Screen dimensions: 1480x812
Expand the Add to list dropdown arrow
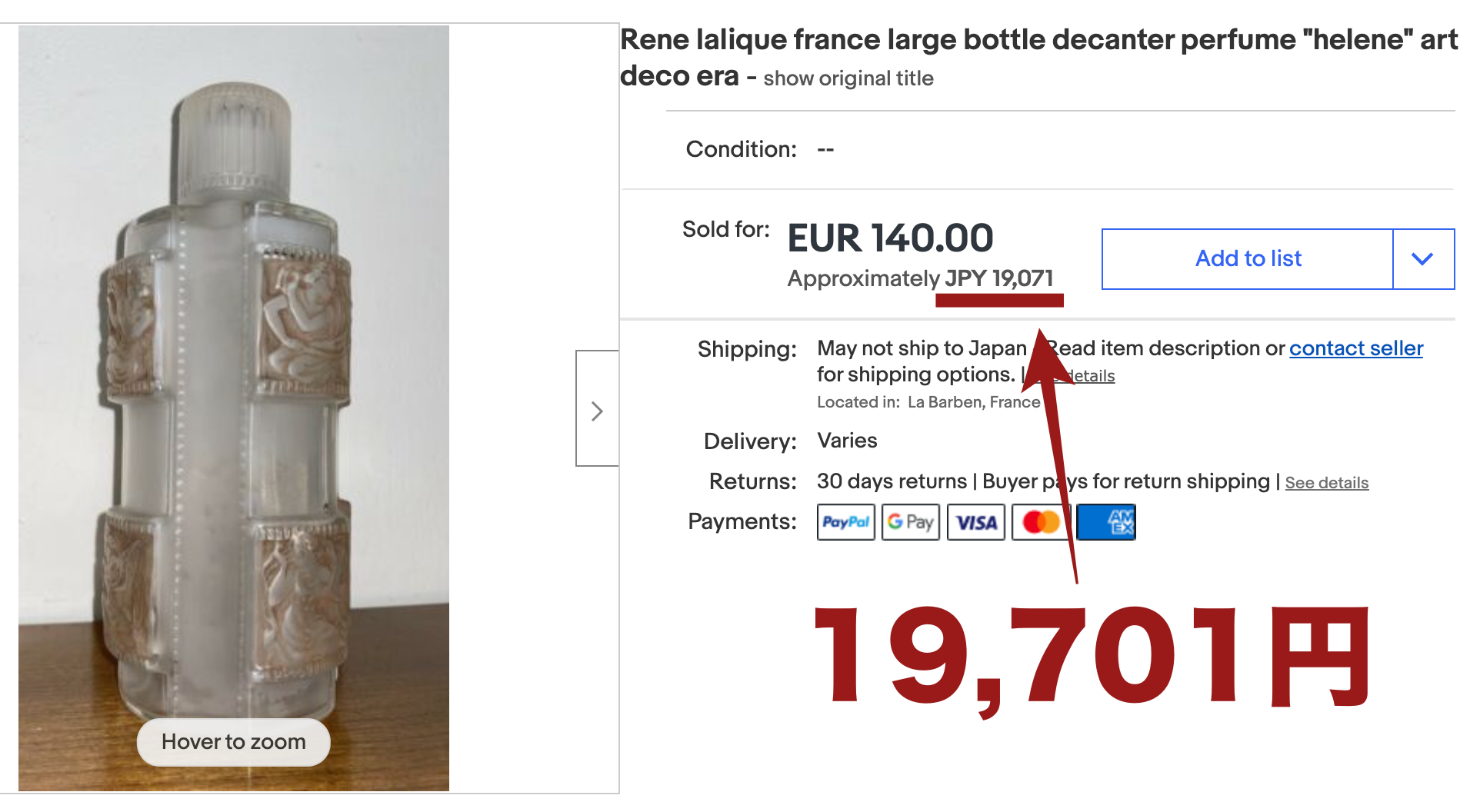click(x=1422, y=259)
